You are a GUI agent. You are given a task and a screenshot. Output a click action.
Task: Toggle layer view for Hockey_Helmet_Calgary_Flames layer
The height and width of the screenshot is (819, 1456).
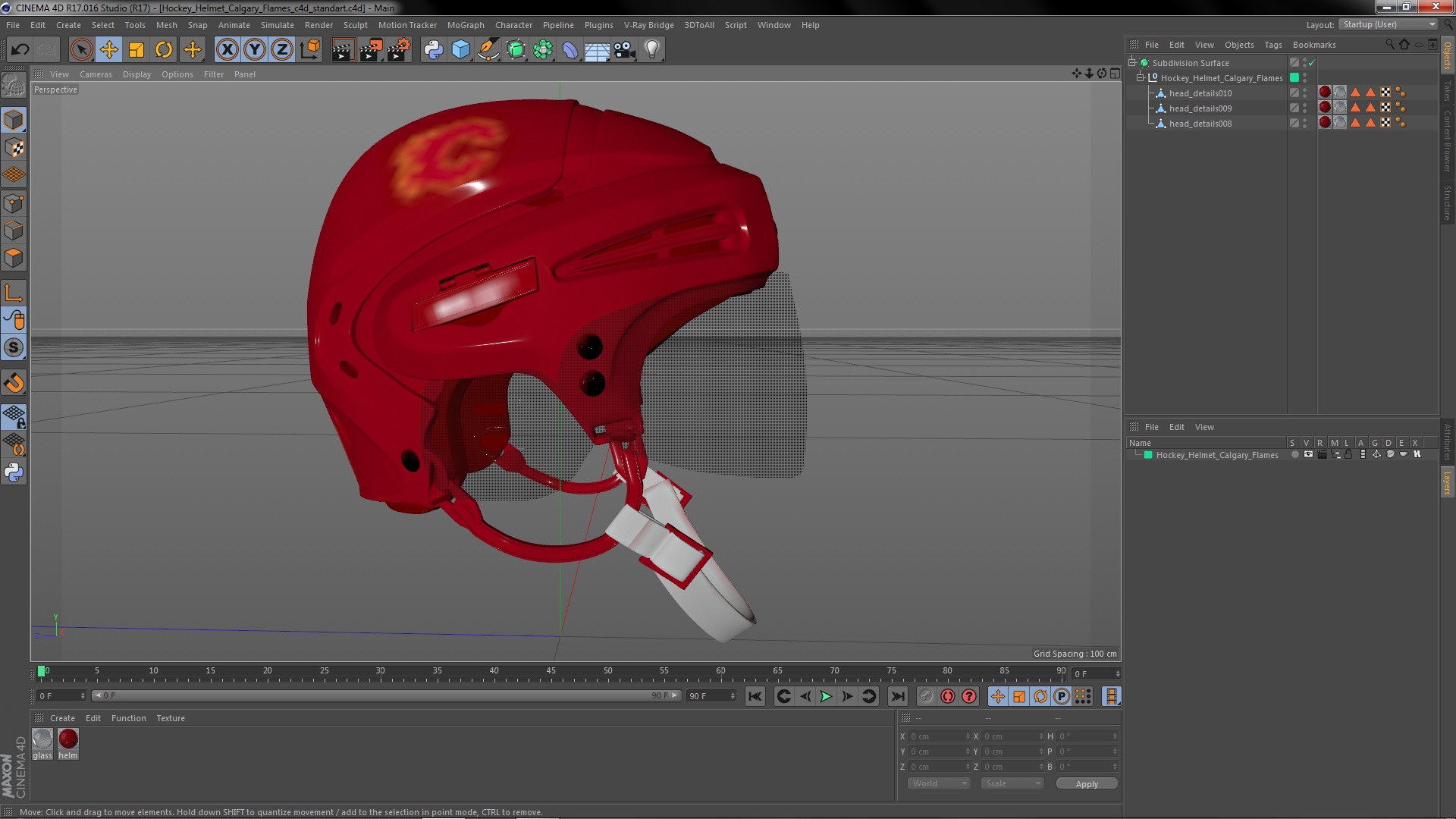coord(1308,455)
